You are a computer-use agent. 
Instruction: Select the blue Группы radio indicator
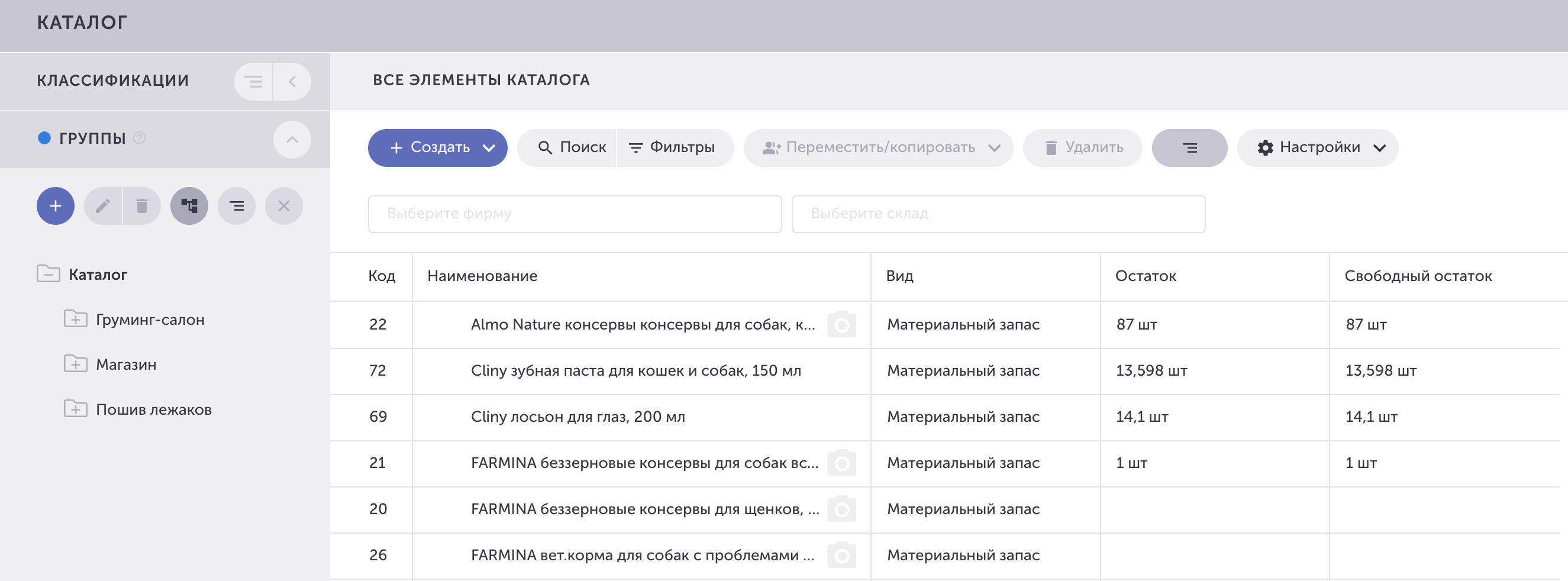coord(44,138)
